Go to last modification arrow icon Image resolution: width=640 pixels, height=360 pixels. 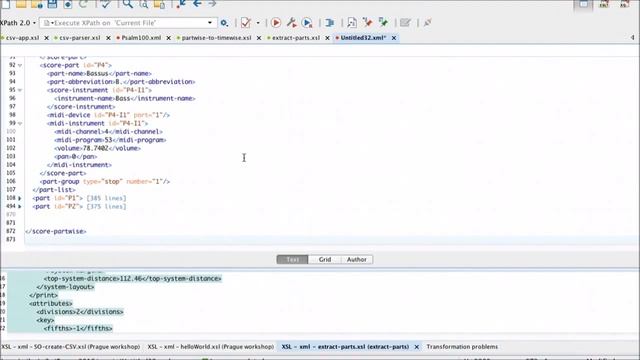click(181, 4)
